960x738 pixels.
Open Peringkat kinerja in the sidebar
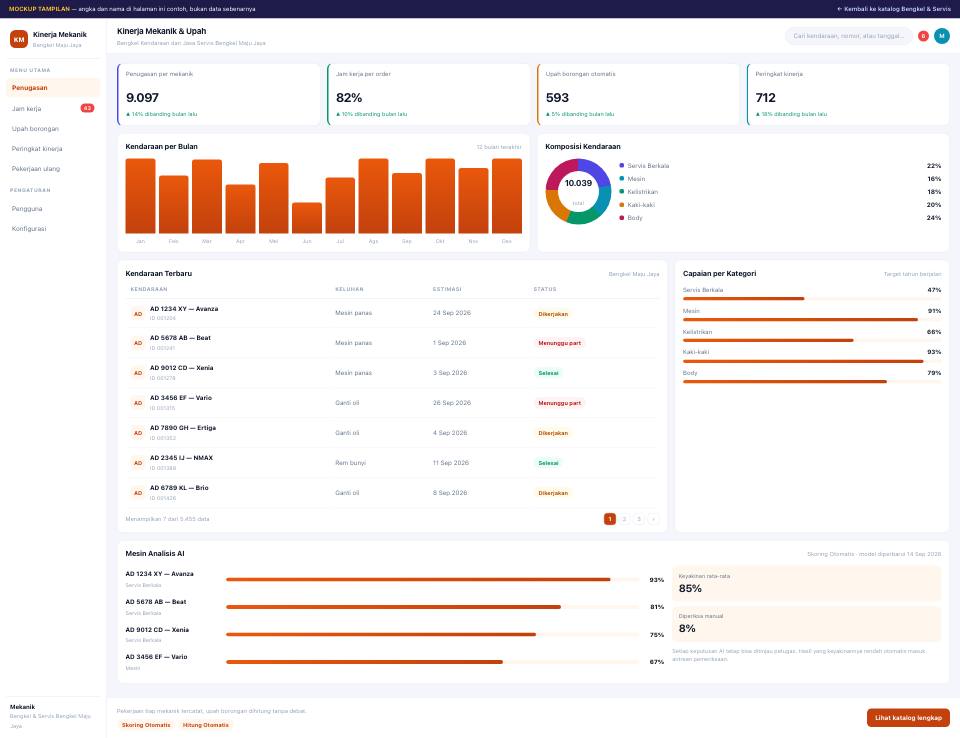pos(53,149)
